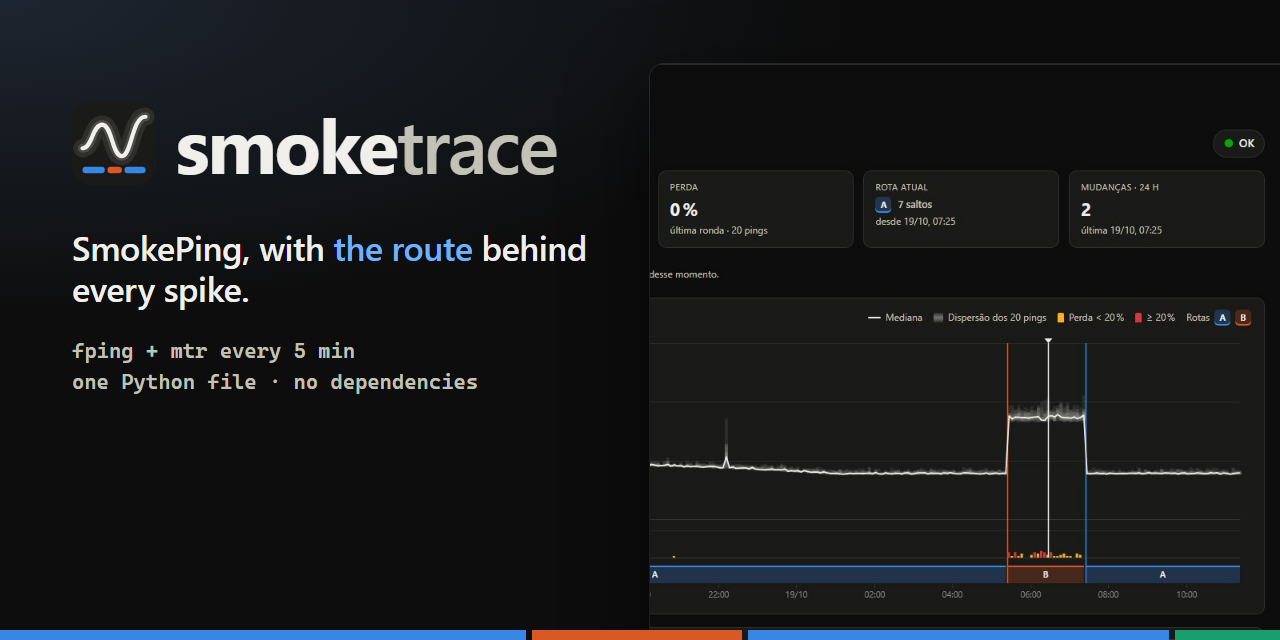The height and width of the screenshot is (640, 1280).
Task: Toggle the ≥ 20 % red legend entry
Action: coord(1155,318)
